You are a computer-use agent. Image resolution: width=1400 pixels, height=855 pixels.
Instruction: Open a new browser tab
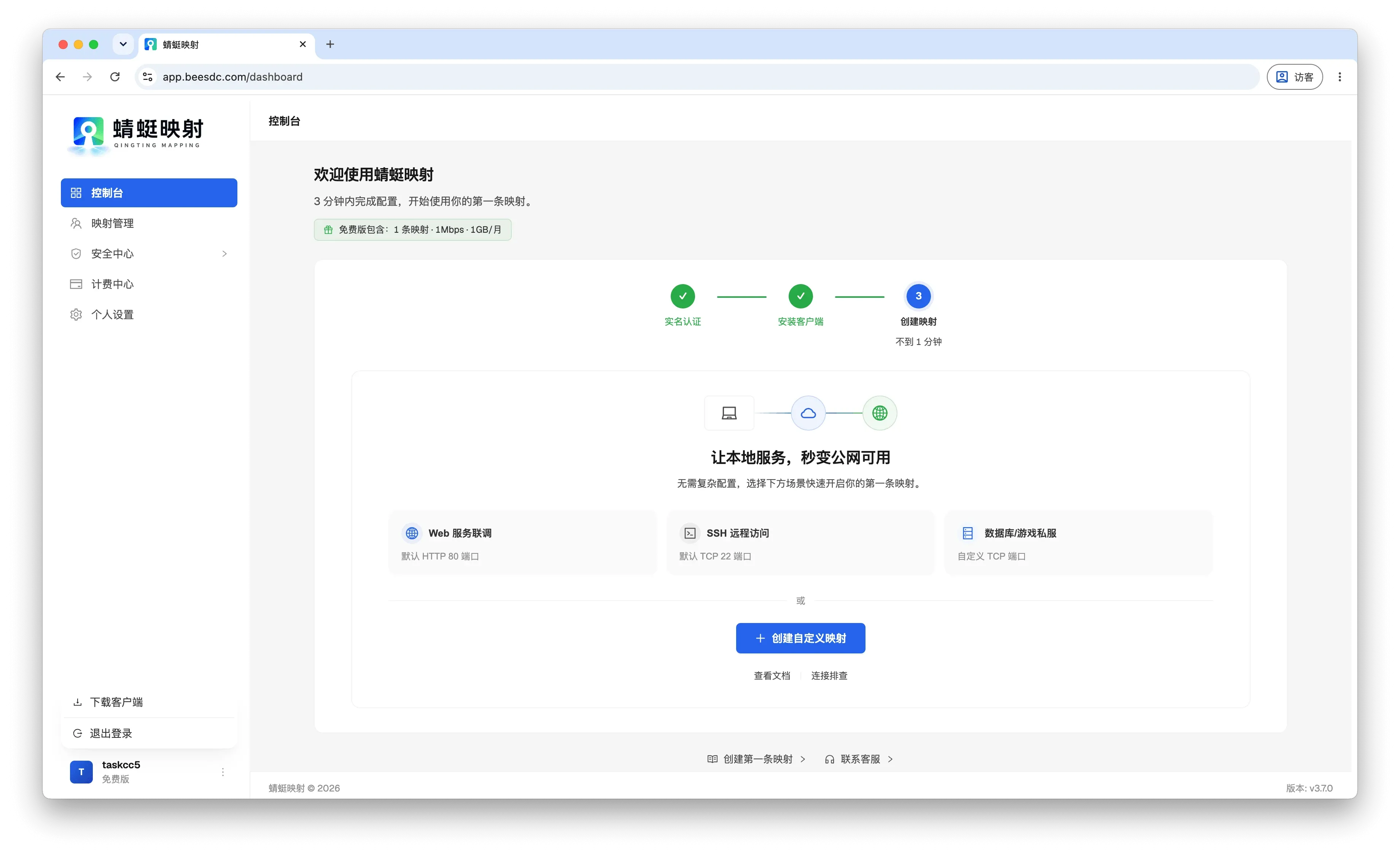click(330, 44)
